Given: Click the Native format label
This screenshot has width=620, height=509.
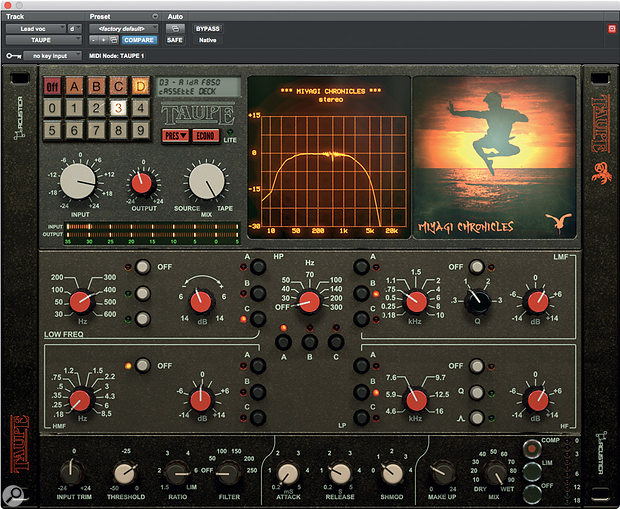Looking at the screenshot, I should coord(208,40).
